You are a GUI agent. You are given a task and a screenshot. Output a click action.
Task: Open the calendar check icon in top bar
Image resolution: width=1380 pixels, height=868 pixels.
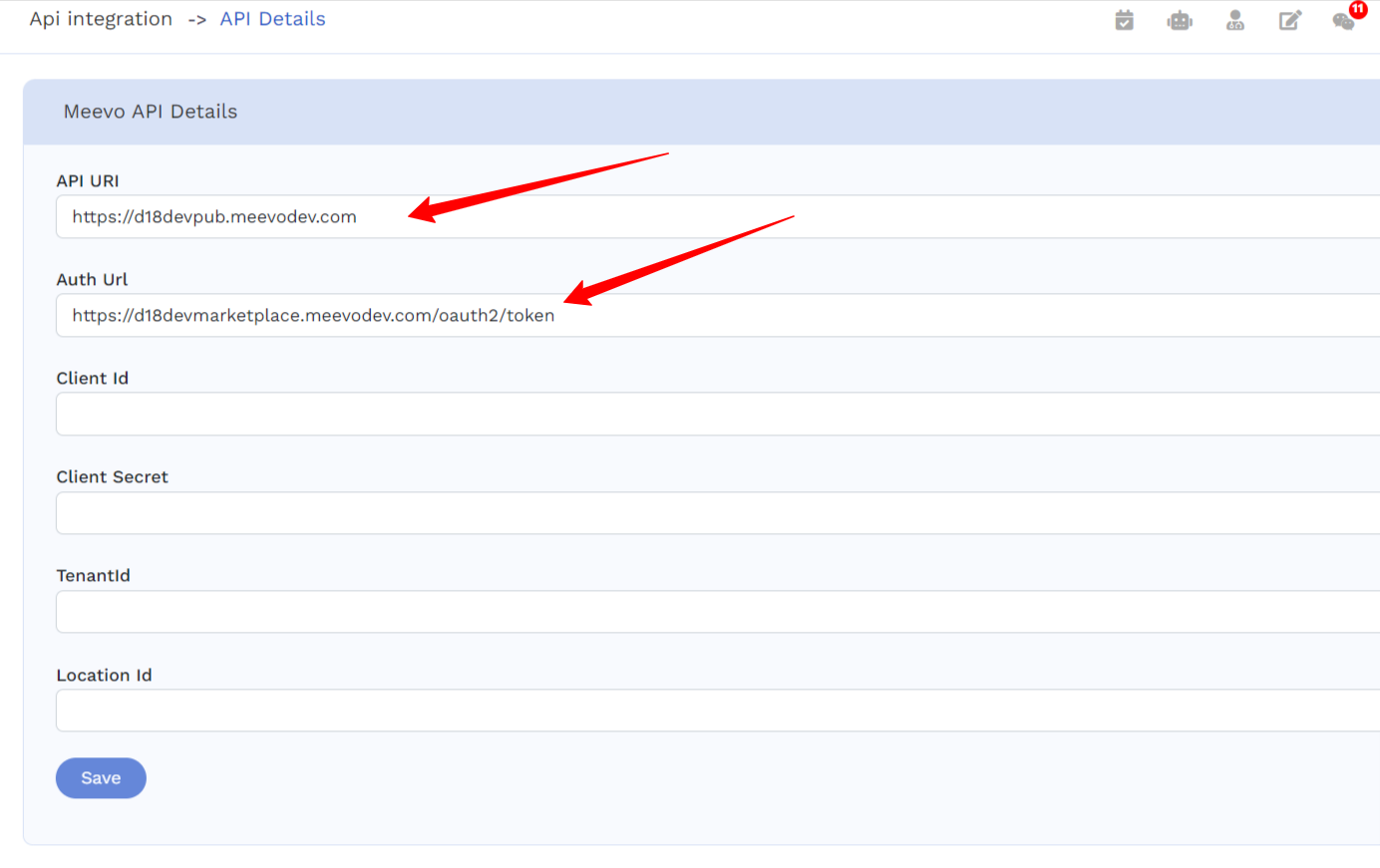click(x=1124, y=20)
